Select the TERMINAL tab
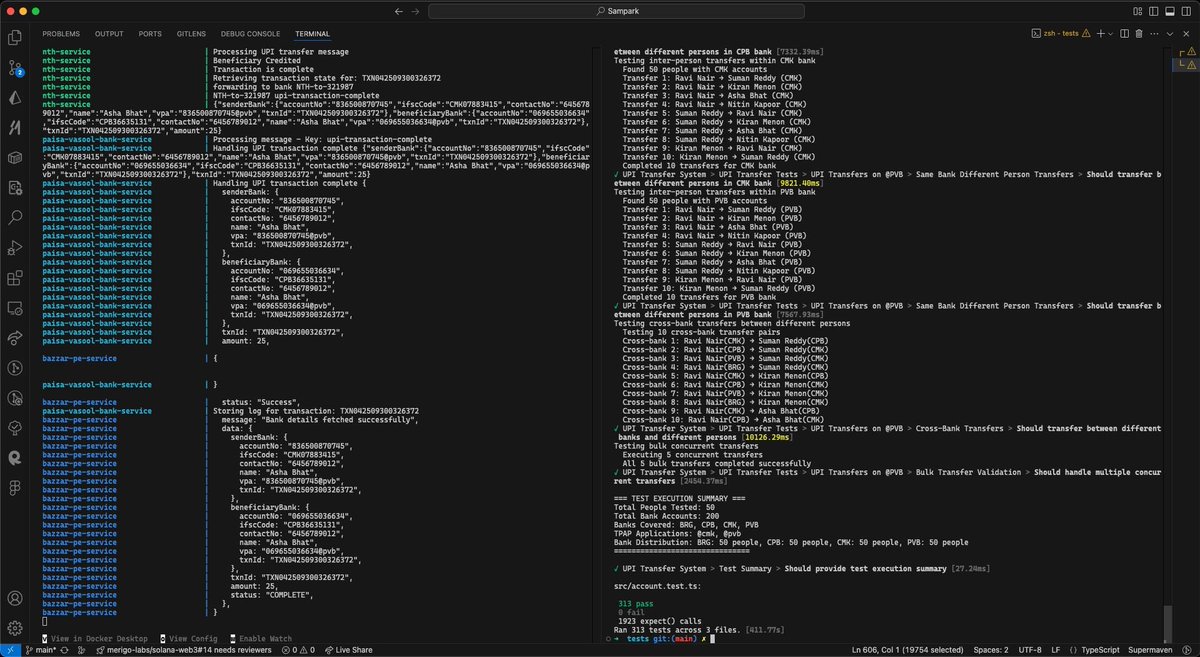This screenshot has height=657, width=1200. click(312, 33)
